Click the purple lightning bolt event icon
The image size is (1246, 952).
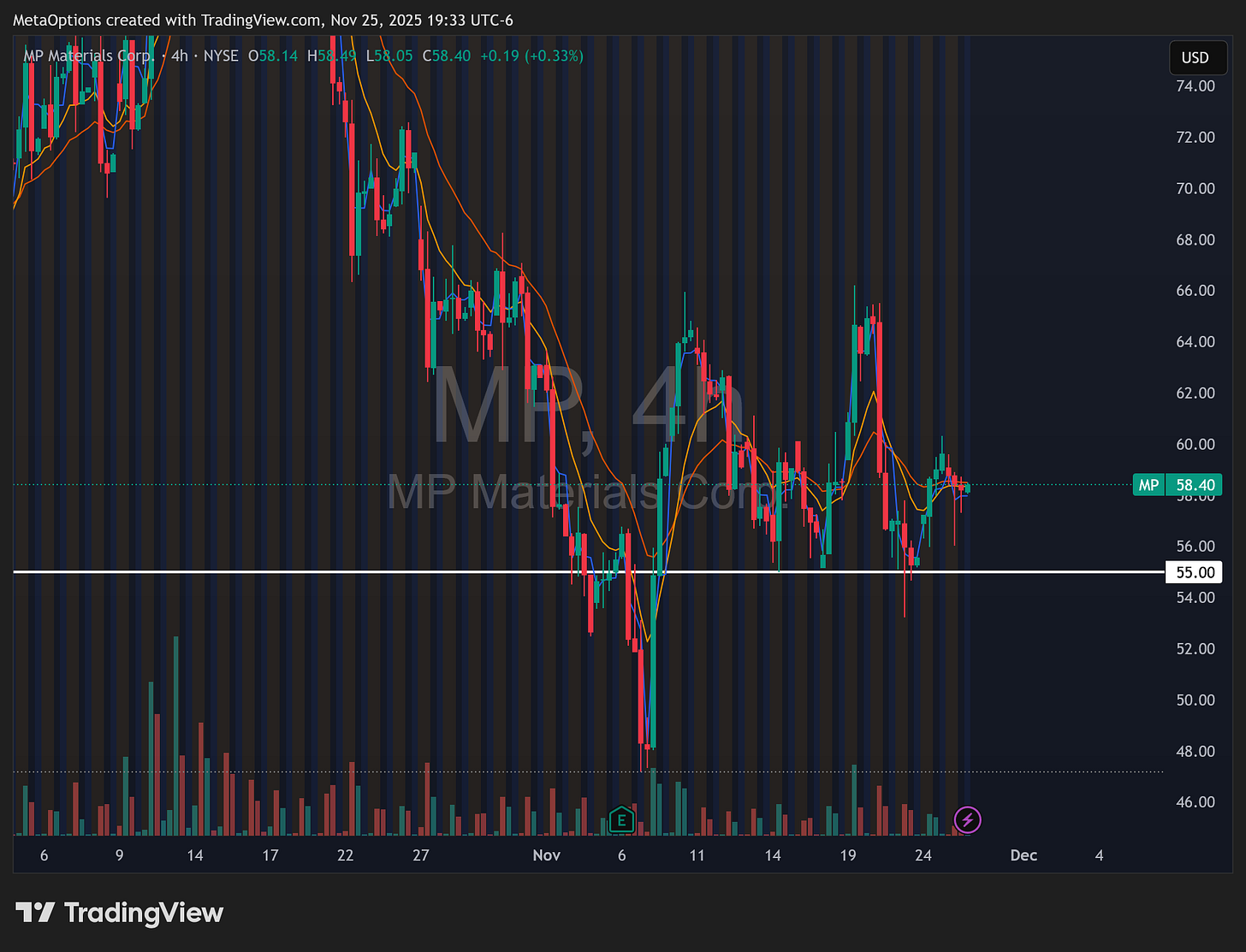coord(967,820)
